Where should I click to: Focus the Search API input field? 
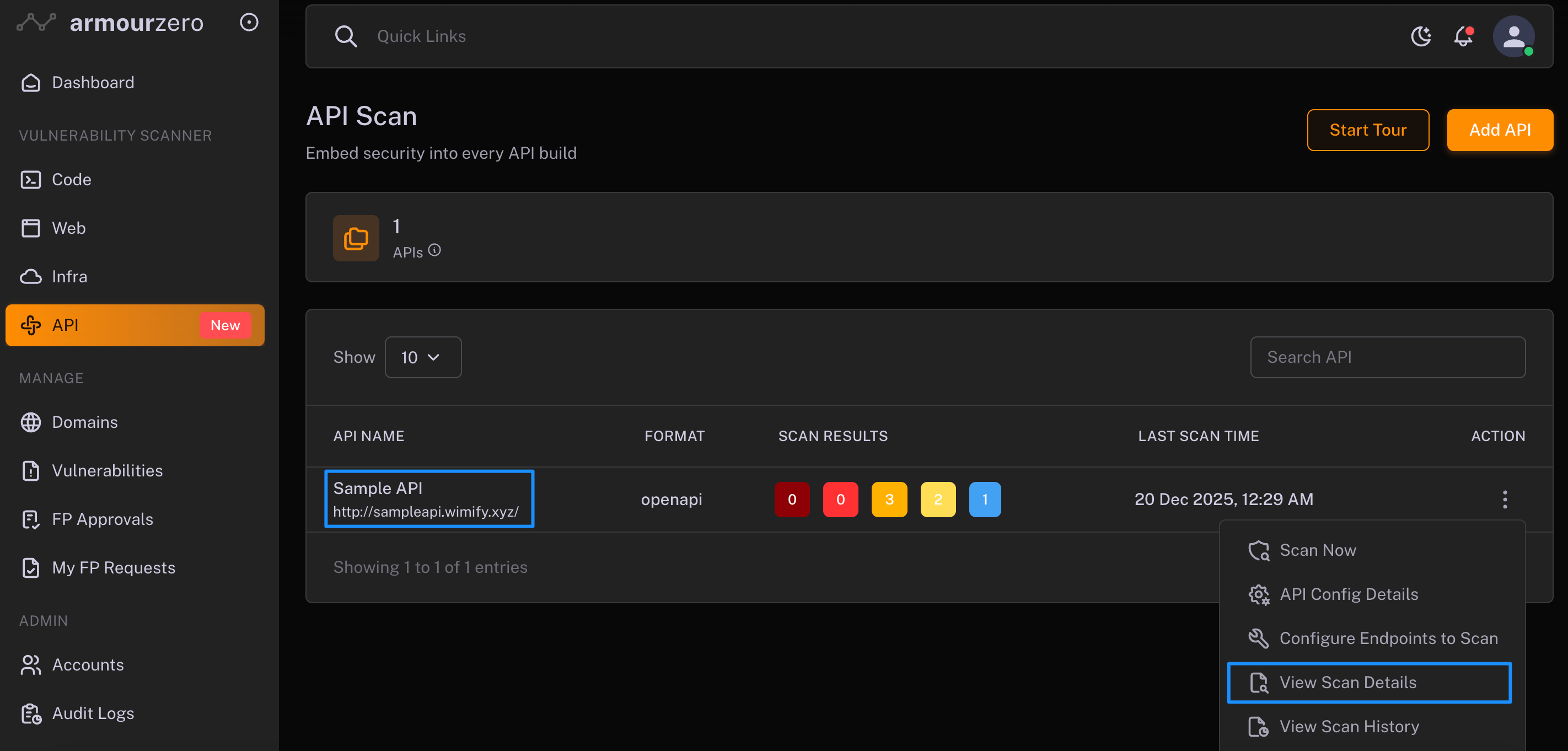tap(1387, 357)
